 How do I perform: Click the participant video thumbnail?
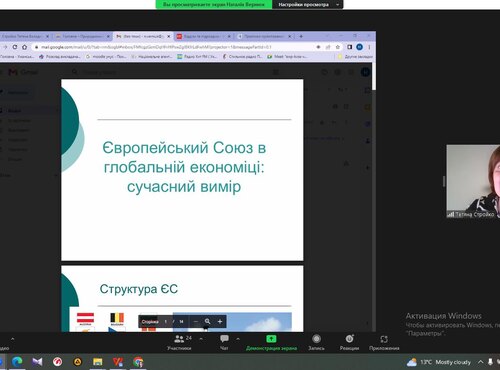coord(473,181)
